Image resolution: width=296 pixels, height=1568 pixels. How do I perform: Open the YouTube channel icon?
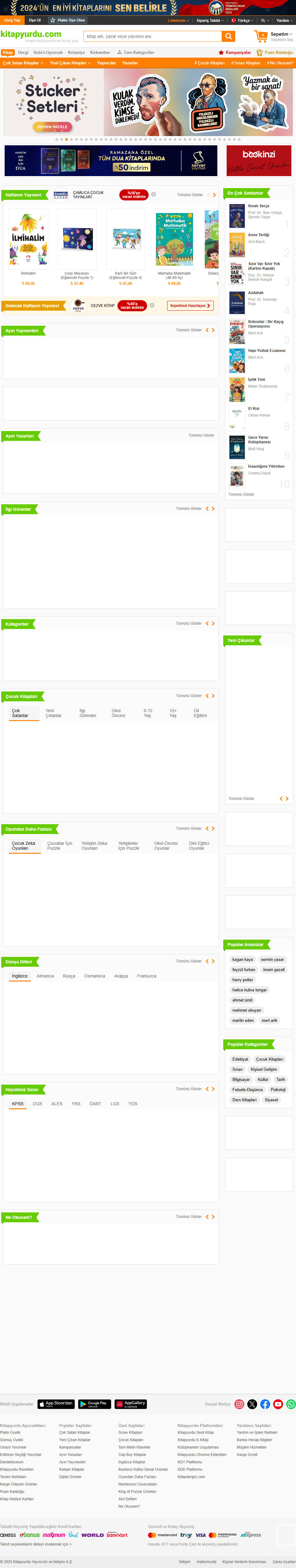278,1404
